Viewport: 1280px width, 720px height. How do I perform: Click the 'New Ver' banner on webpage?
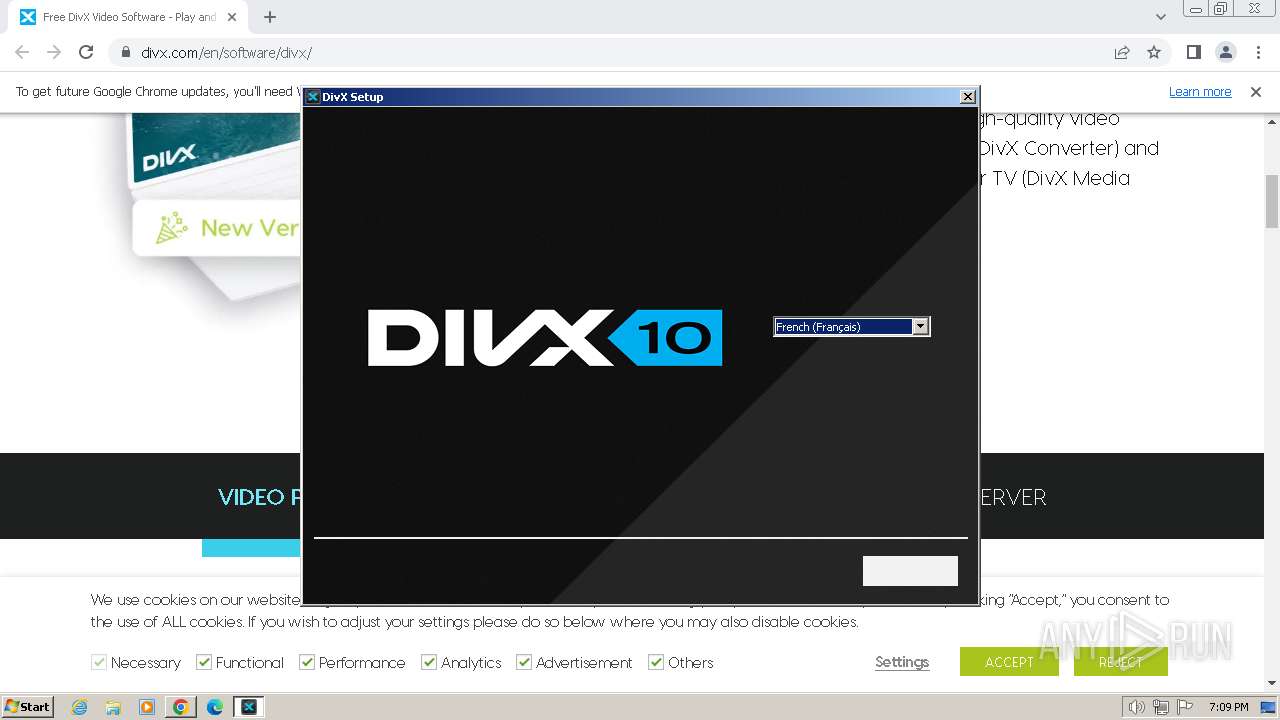[216, 228]
